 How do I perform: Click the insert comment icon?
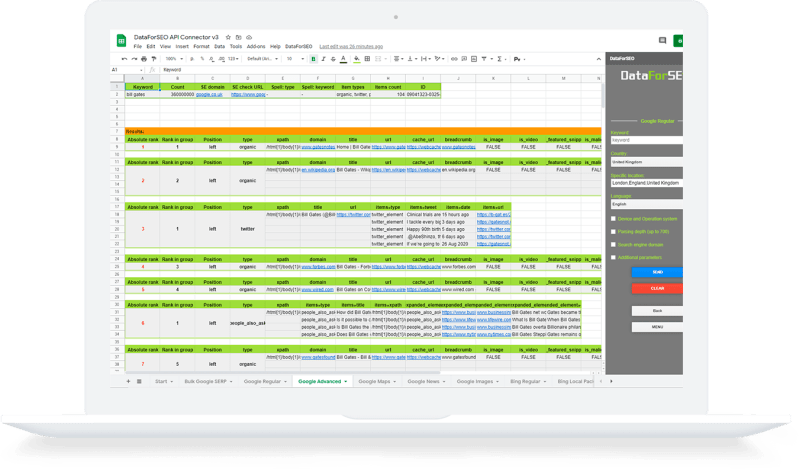pyautogui.click(x=464, y=59)
